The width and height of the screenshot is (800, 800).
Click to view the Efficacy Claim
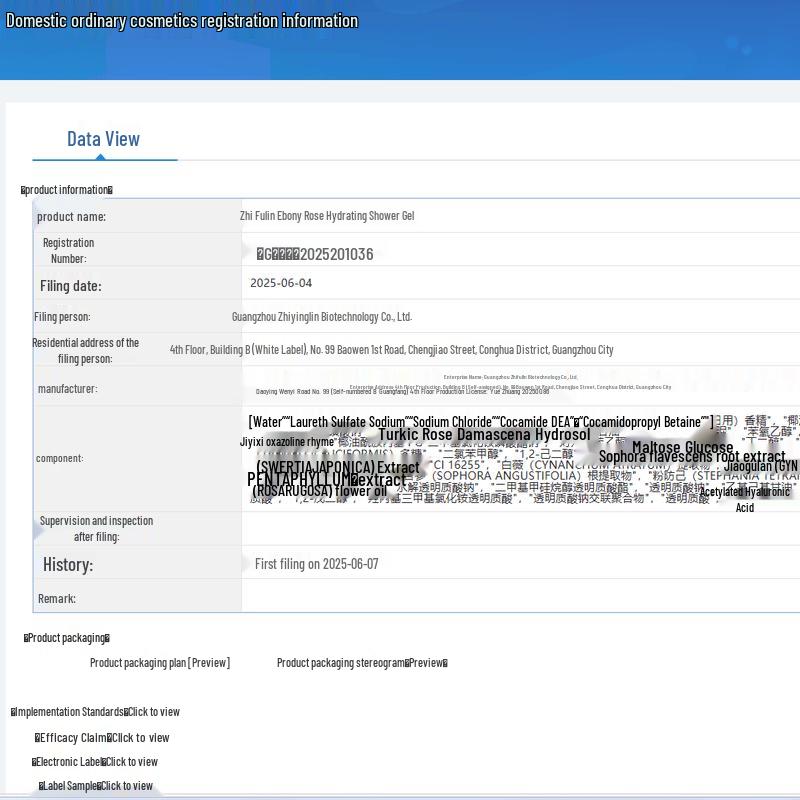[x=102, y=738]
